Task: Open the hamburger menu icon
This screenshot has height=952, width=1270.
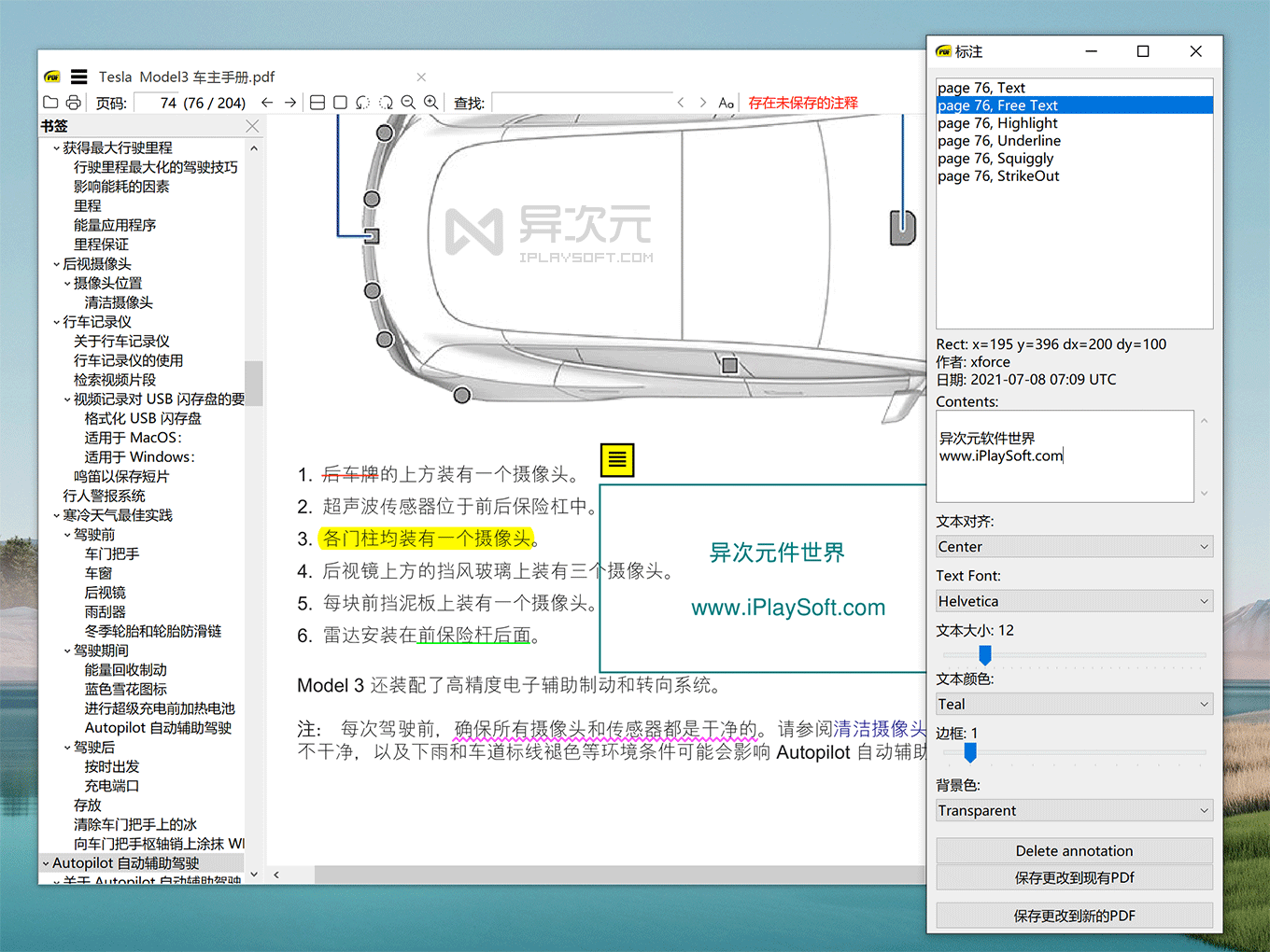Action: coord(79,77)
